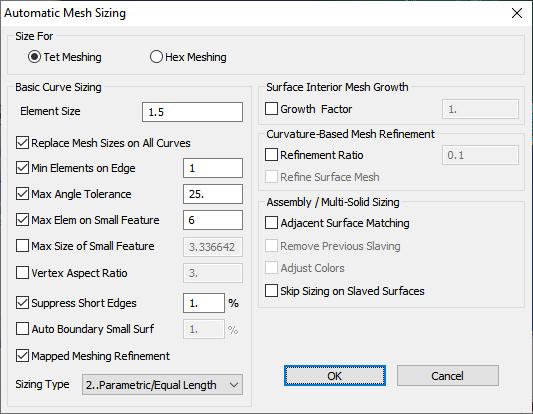Uncheck Suppress Short Edges
This screenshot has width=533, height=414.
click(22, 303)
